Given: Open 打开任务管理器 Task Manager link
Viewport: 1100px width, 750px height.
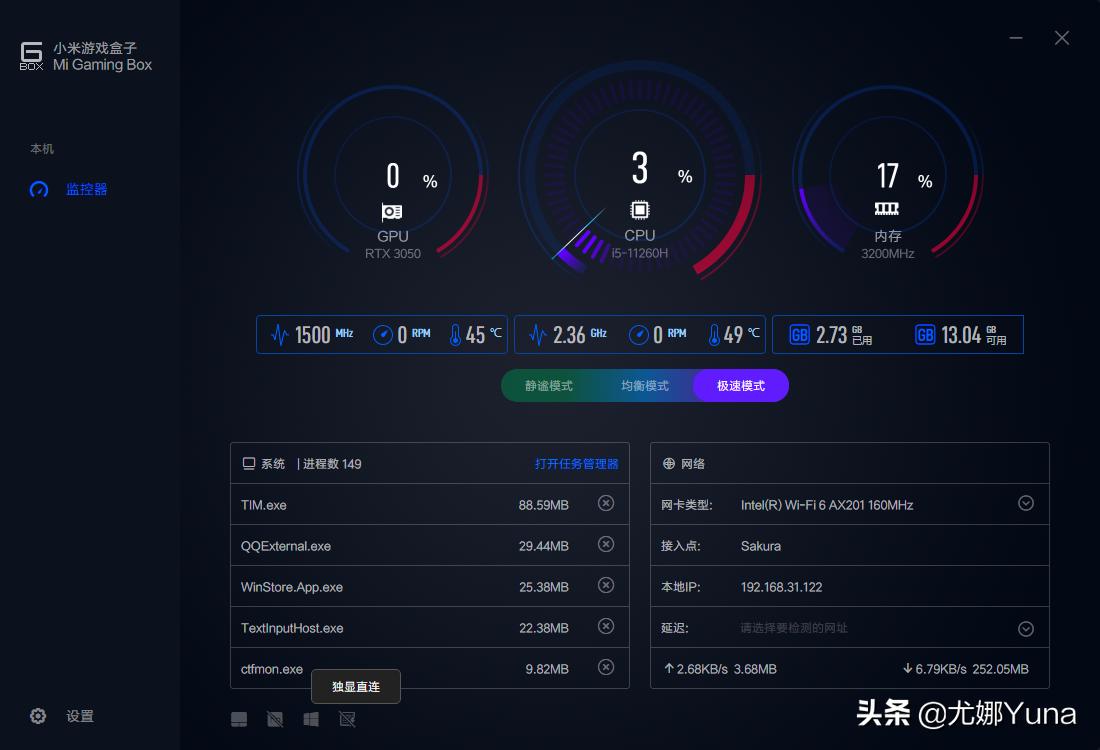Looking at the screenshot, I should point(578,463).
